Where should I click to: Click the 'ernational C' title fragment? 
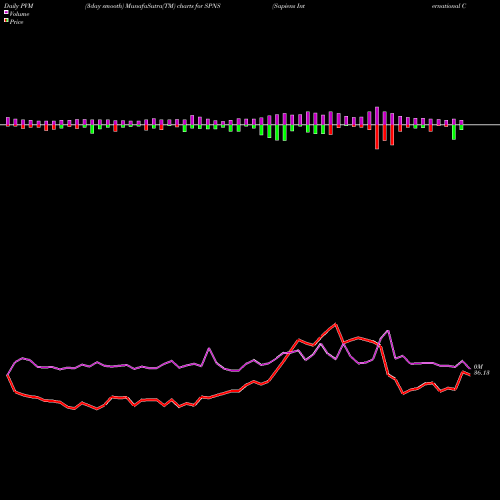(449, 6)
